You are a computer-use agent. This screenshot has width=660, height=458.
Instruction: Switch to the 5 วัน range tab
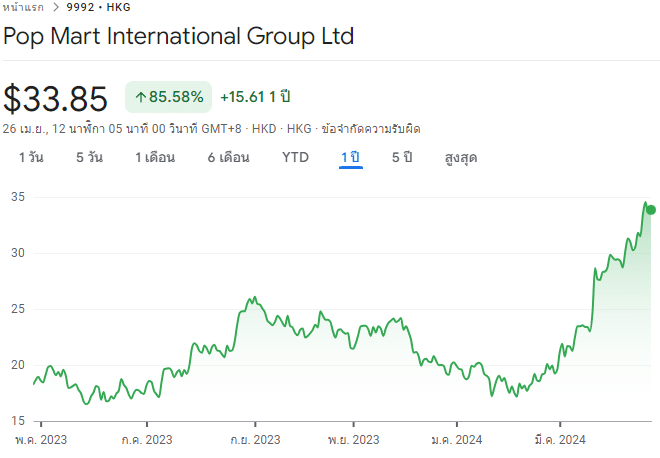coord(89,157)
